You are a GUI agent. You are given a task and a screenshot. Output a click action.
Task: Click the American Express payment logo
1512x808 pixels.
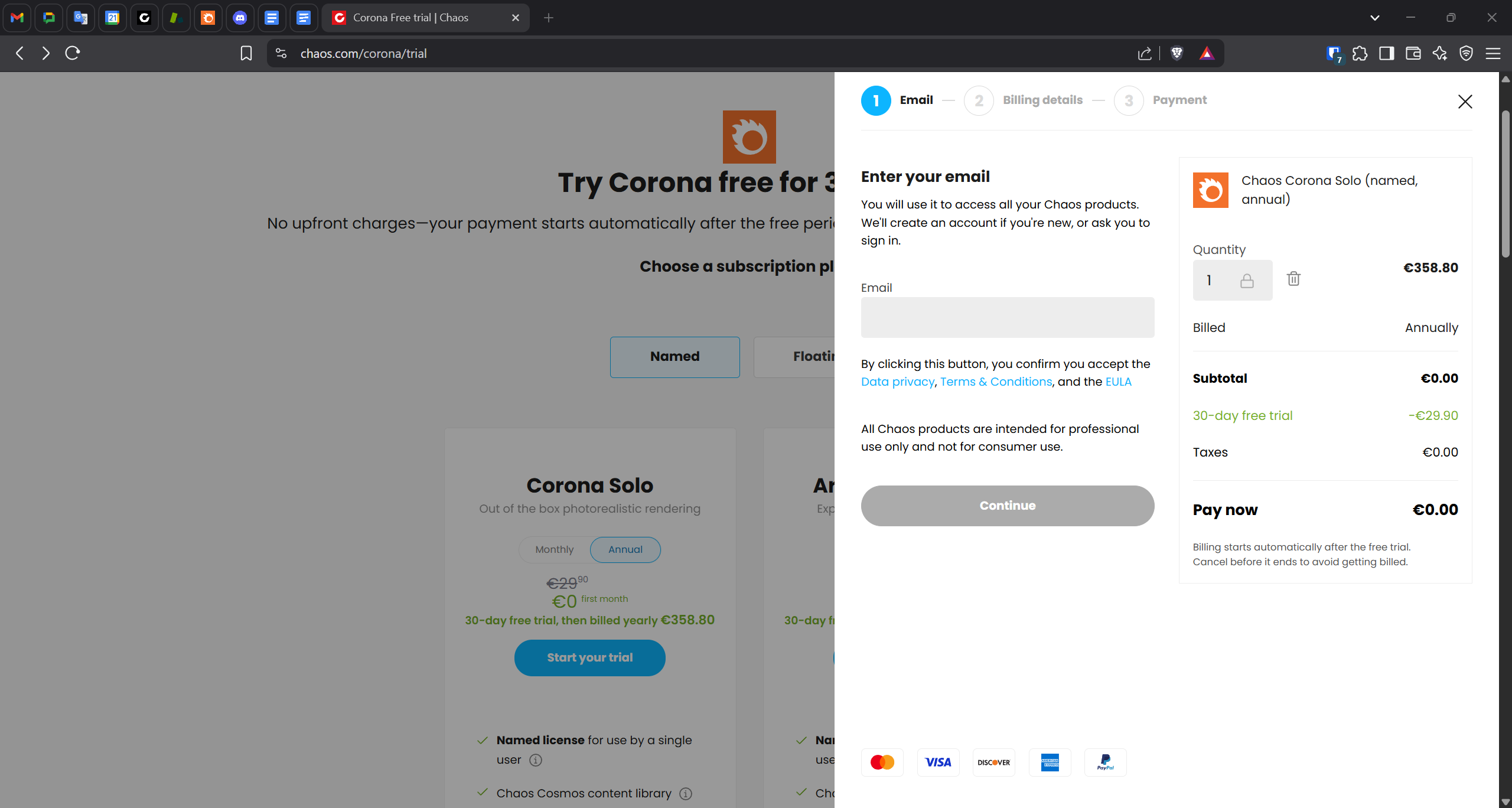coord(1050,763)
